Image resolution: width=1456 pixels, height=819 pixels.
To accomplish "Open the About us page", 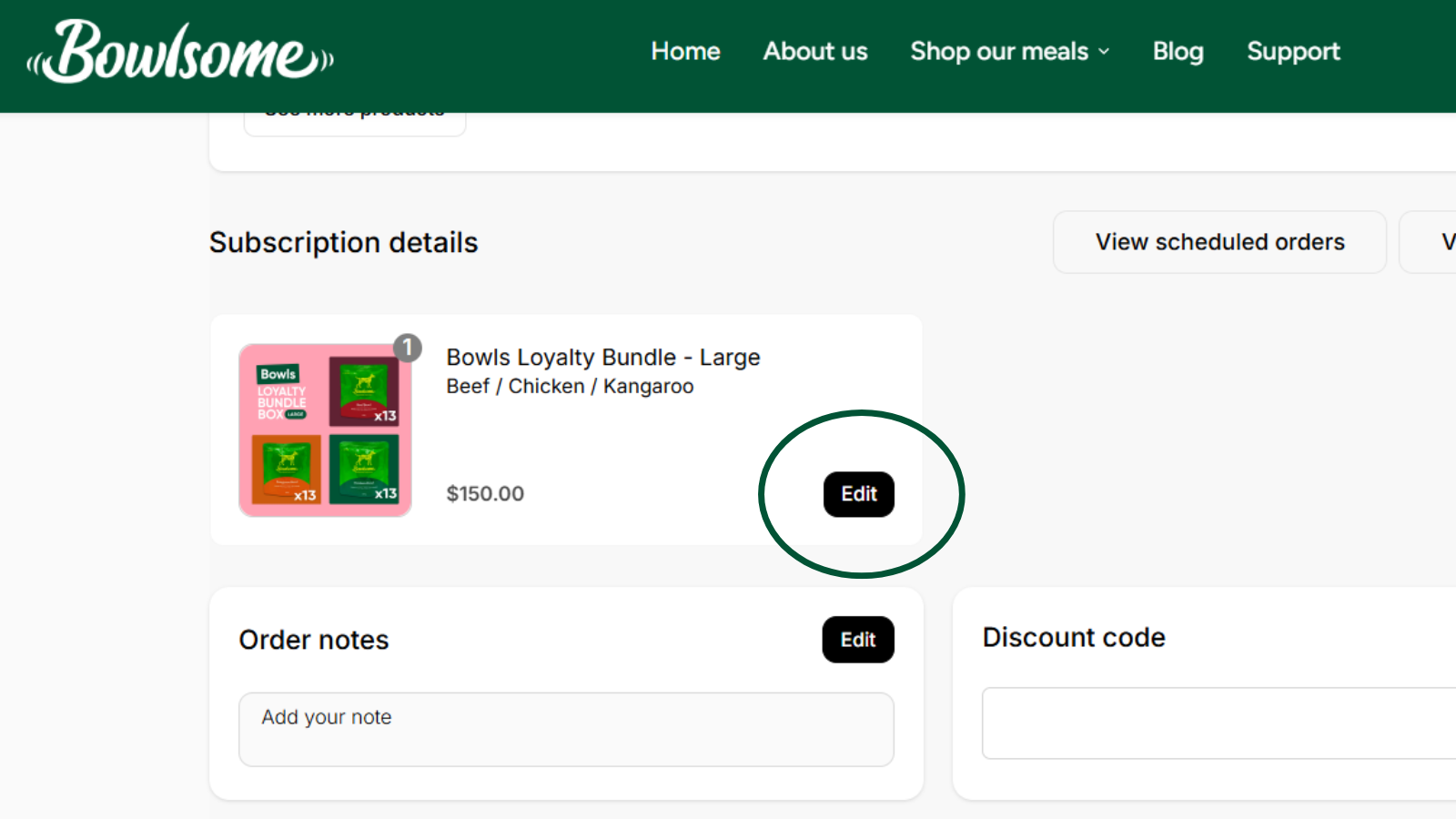I will click(x=815, y=52).
